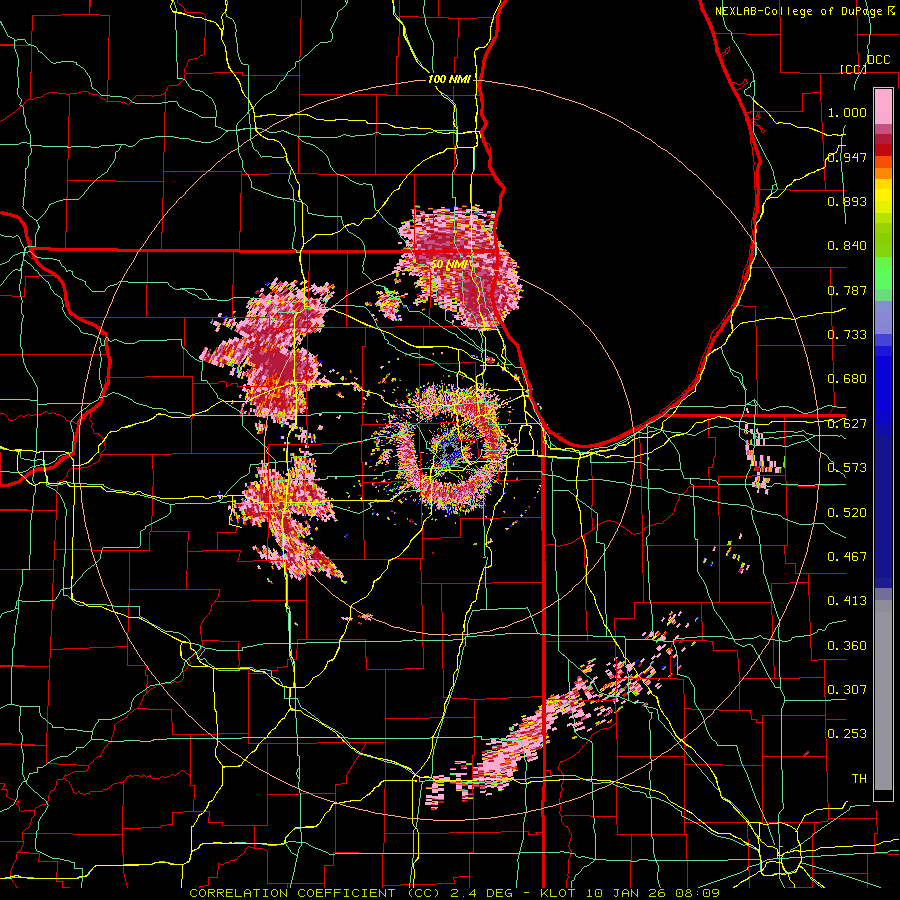This screenshot has height=900, width=900.
Task: Click the radar site at the rings' center
Action: pyautogui.click(x=449, y=450)
